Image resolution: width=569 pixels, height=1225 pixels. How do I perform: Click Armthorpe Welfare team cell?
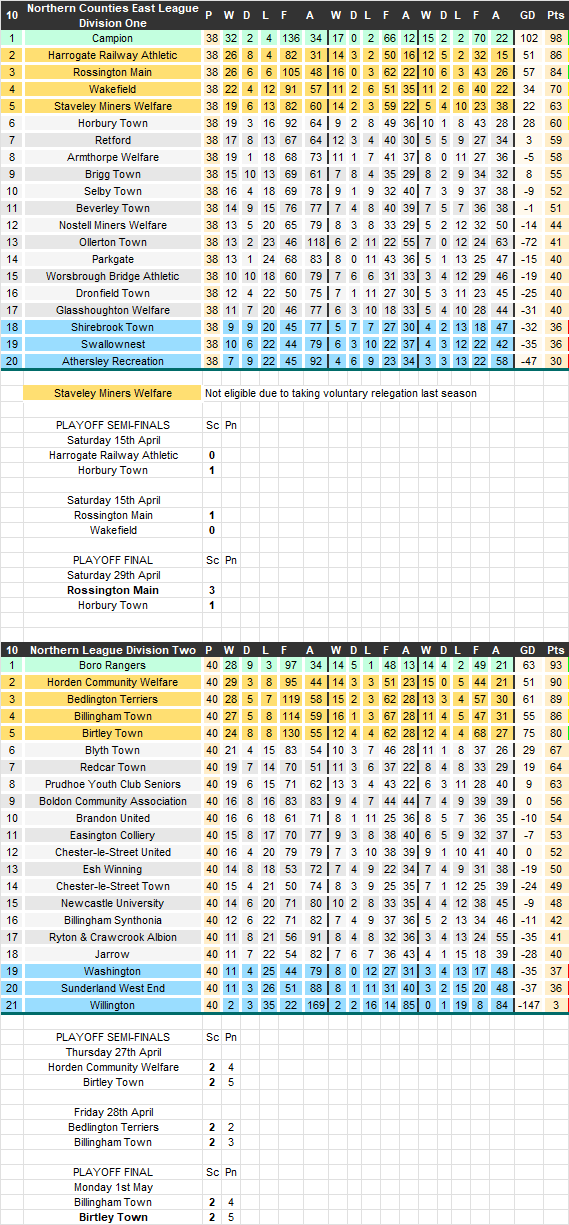coord(112,157)
